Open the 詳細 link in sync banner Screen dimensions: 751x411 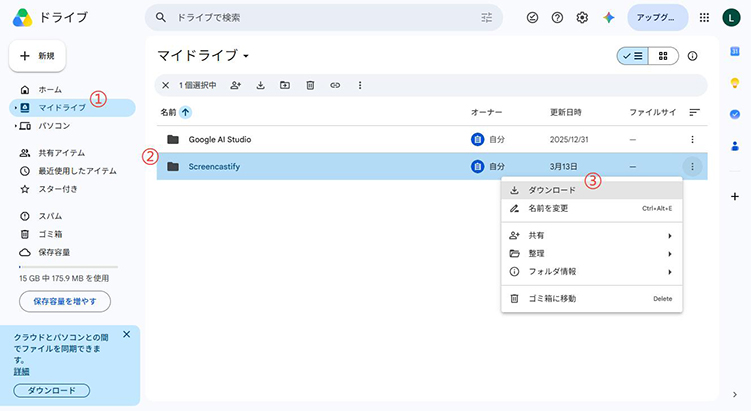click(x=21, y=372)
